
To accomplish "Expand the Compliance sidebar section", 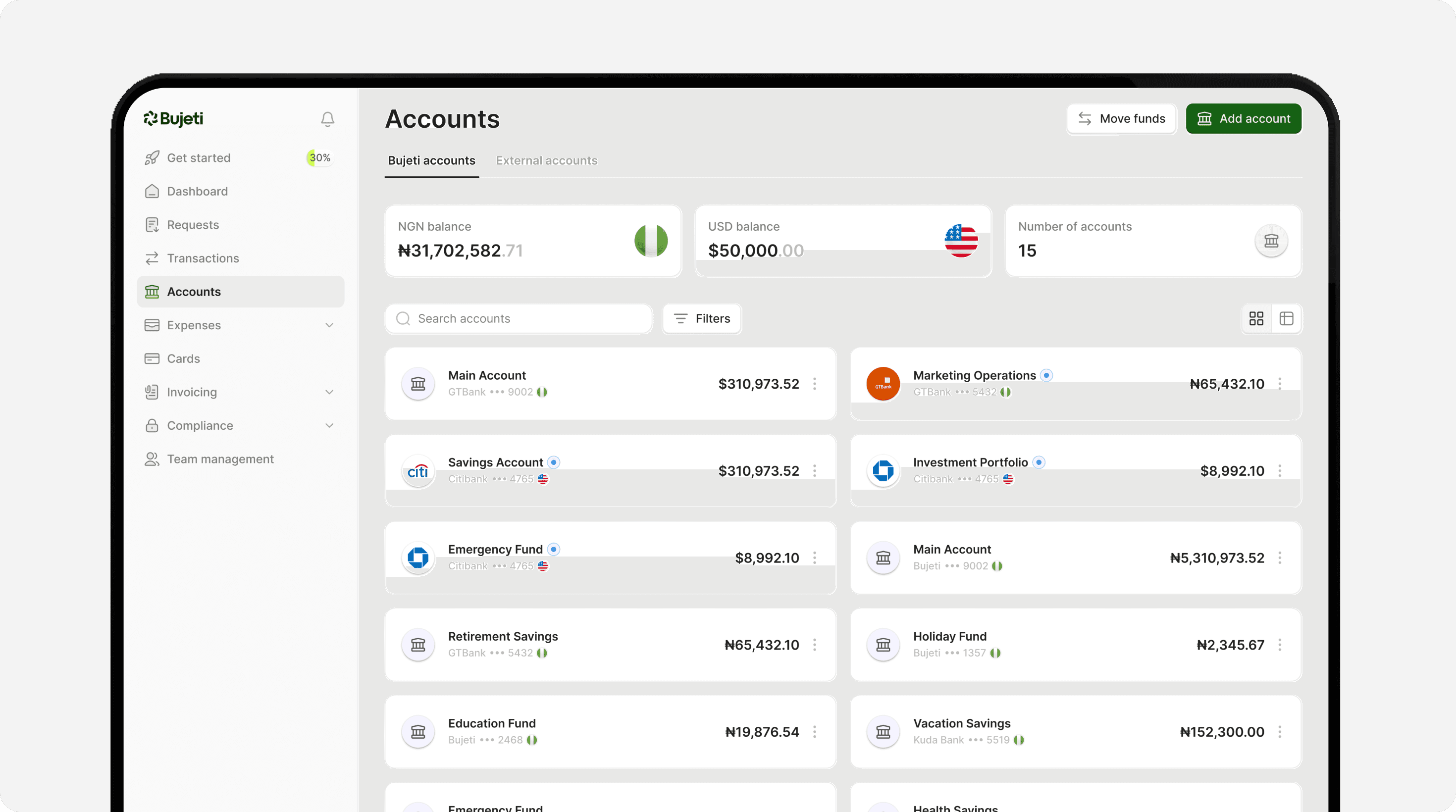I will [329, 425].
